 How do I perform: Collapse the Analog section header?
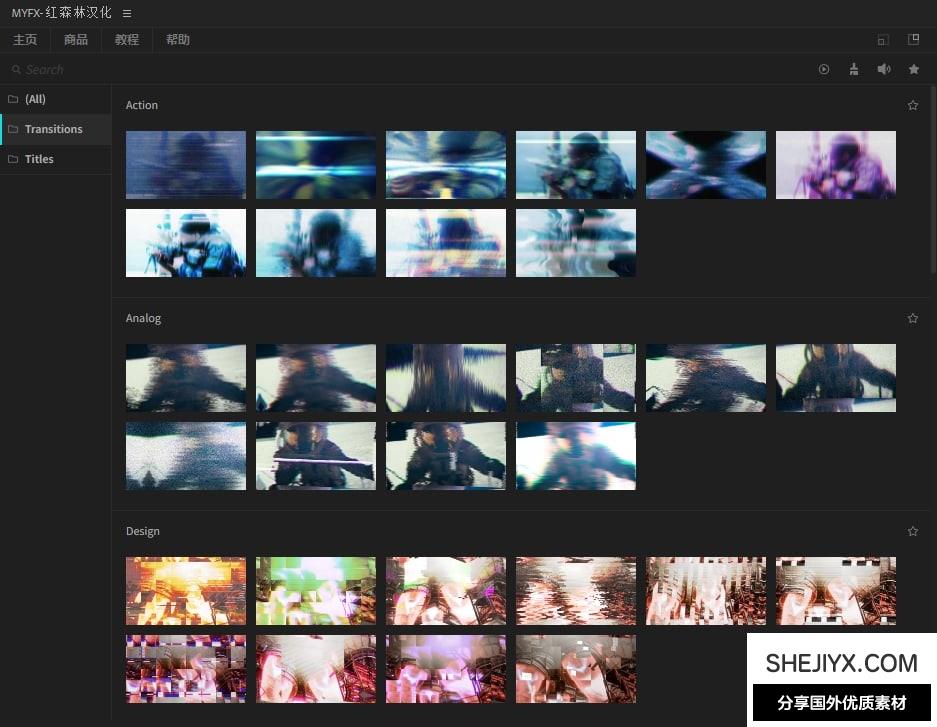(143, 318)
